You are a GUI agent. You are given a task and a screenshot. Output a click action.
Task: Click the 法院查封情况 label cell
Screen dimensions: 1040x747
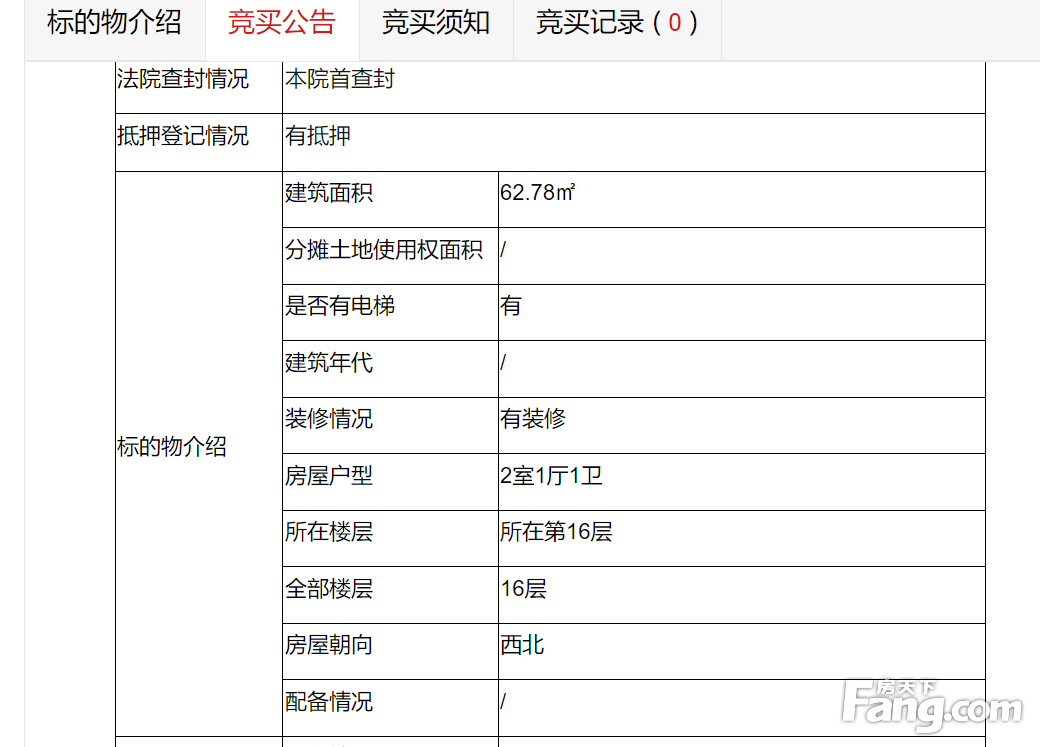[183, 80]
